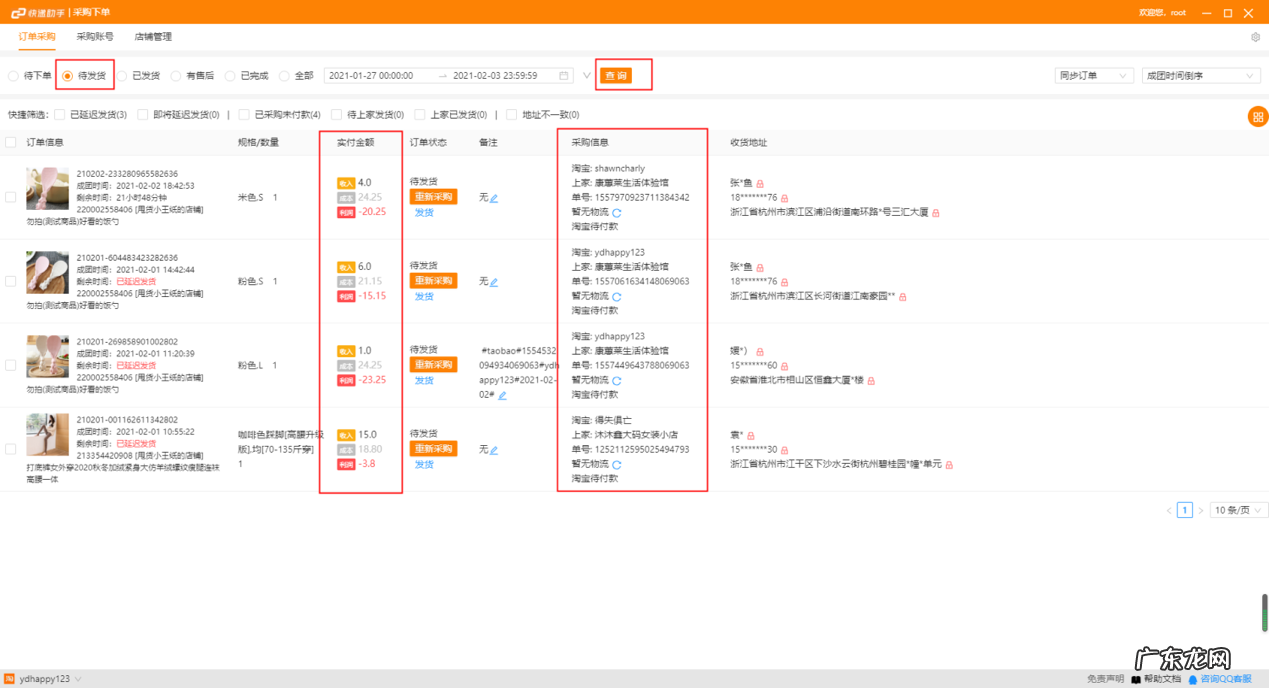Click 发货 link on the first order

click(424, 212)
